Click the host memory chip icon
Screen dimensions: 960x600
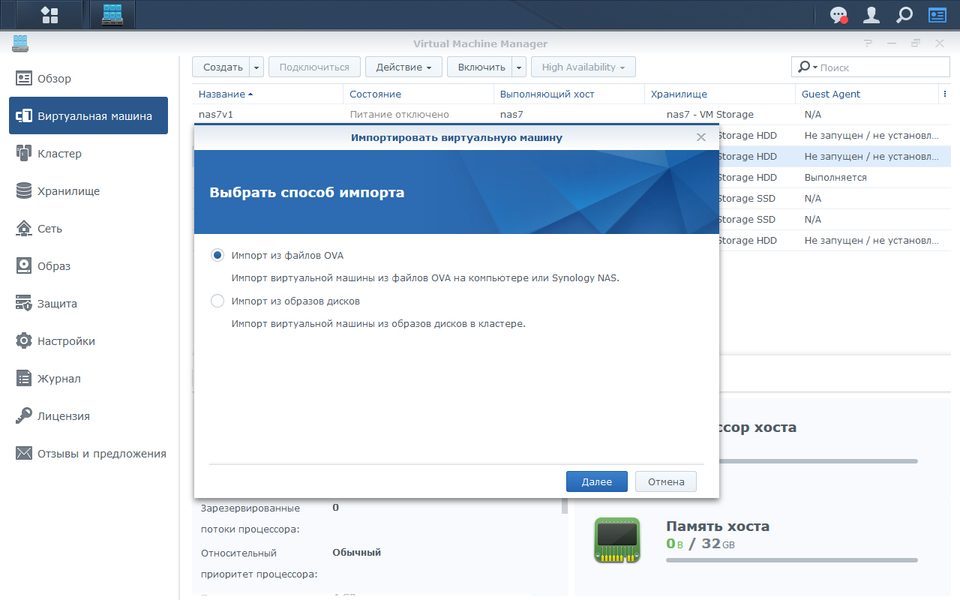(617, 540)
